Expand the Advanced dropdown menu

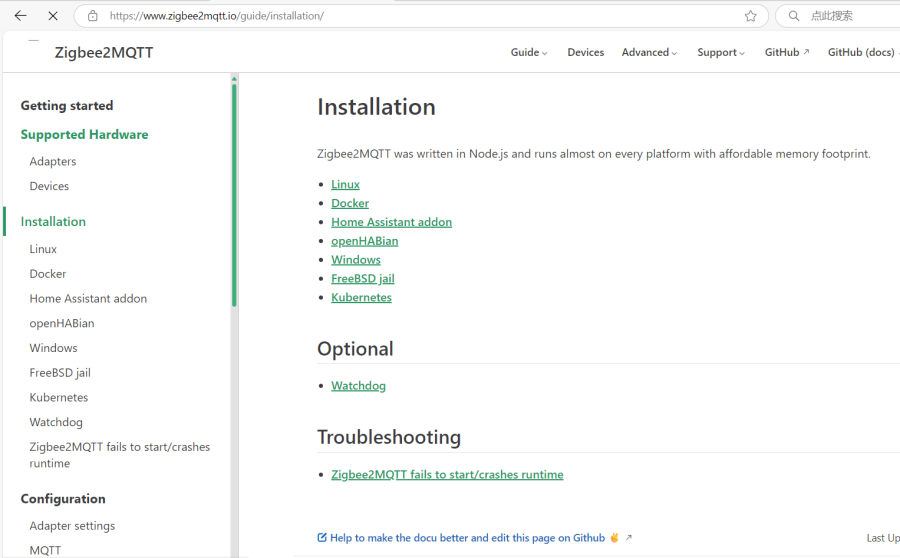point(649,52)
